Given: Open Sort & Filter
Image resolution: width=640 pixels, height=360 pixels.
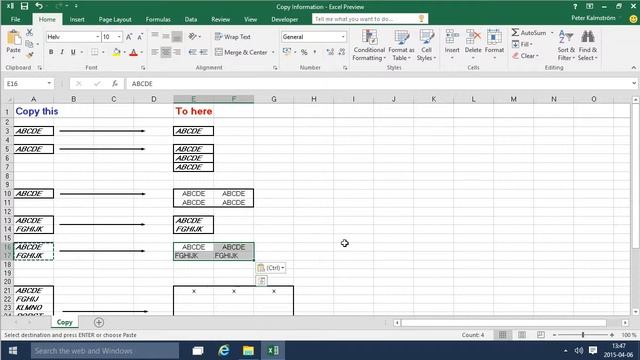Looking at the screenshot, I should (566, 46).
